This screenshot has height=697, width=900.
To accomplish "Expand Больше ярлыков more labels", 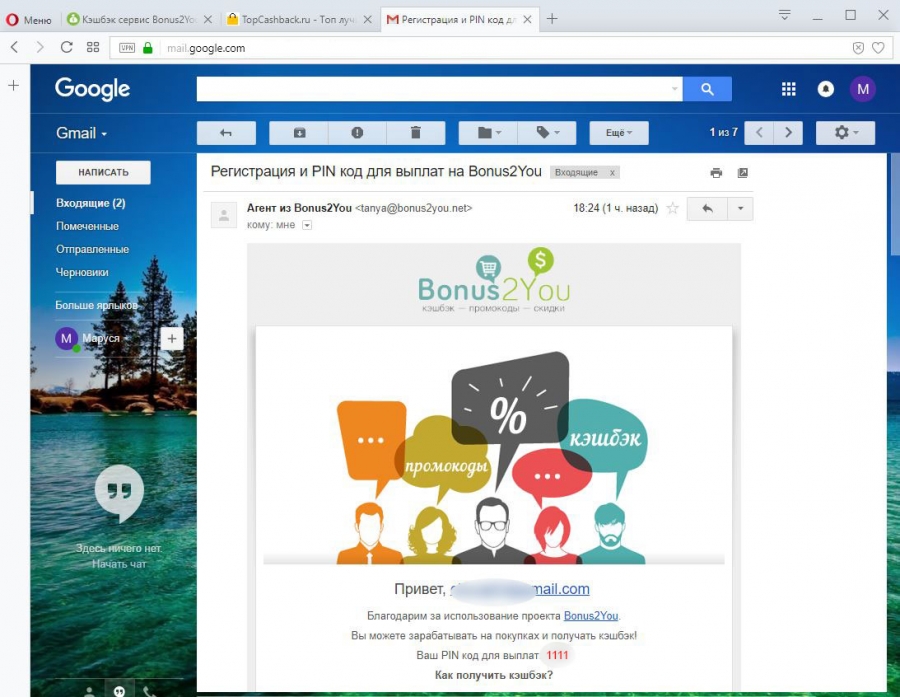I will point(96,305).
